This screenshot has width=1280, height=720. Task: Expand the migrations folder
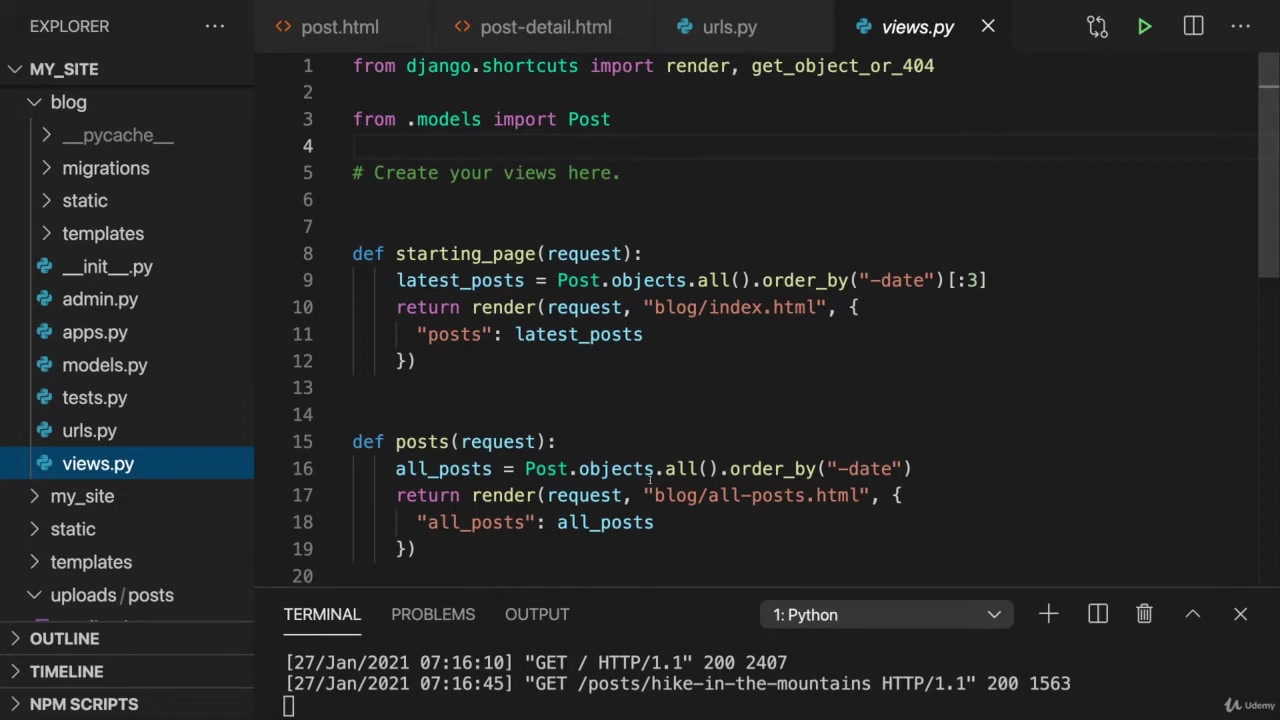click(105, 168)
